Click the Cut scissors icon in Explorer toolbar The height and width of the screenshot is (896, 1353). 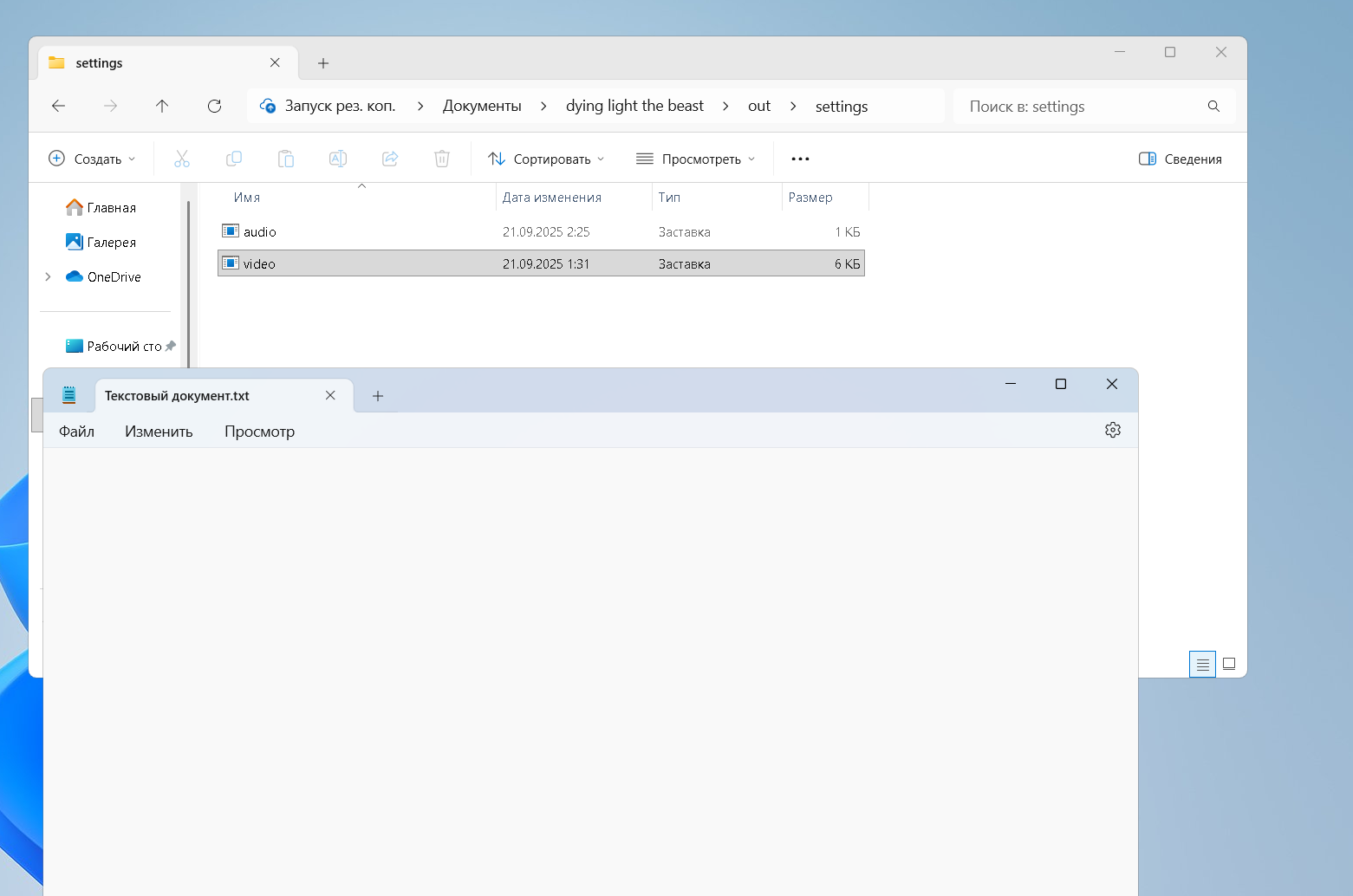click(x=181, y=159)
